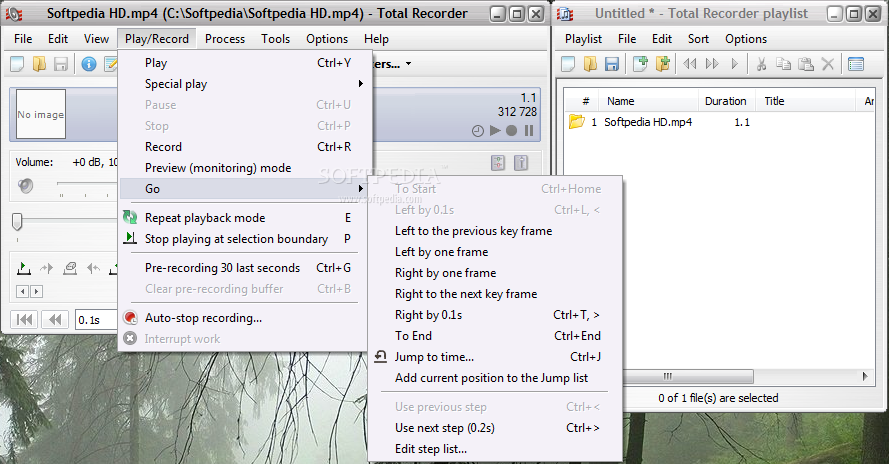Open the Play/Record menu
The height and width of the screenshot is (464, 889).
[x=157, y=39]
